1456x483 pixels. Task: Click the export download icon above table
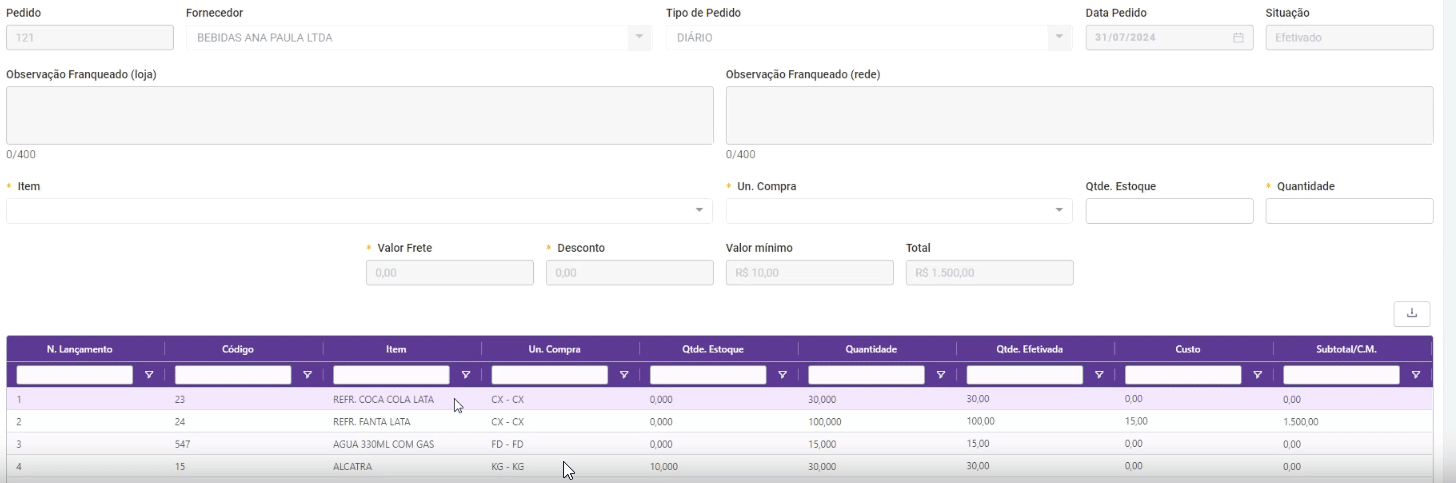coord(1412,313)
